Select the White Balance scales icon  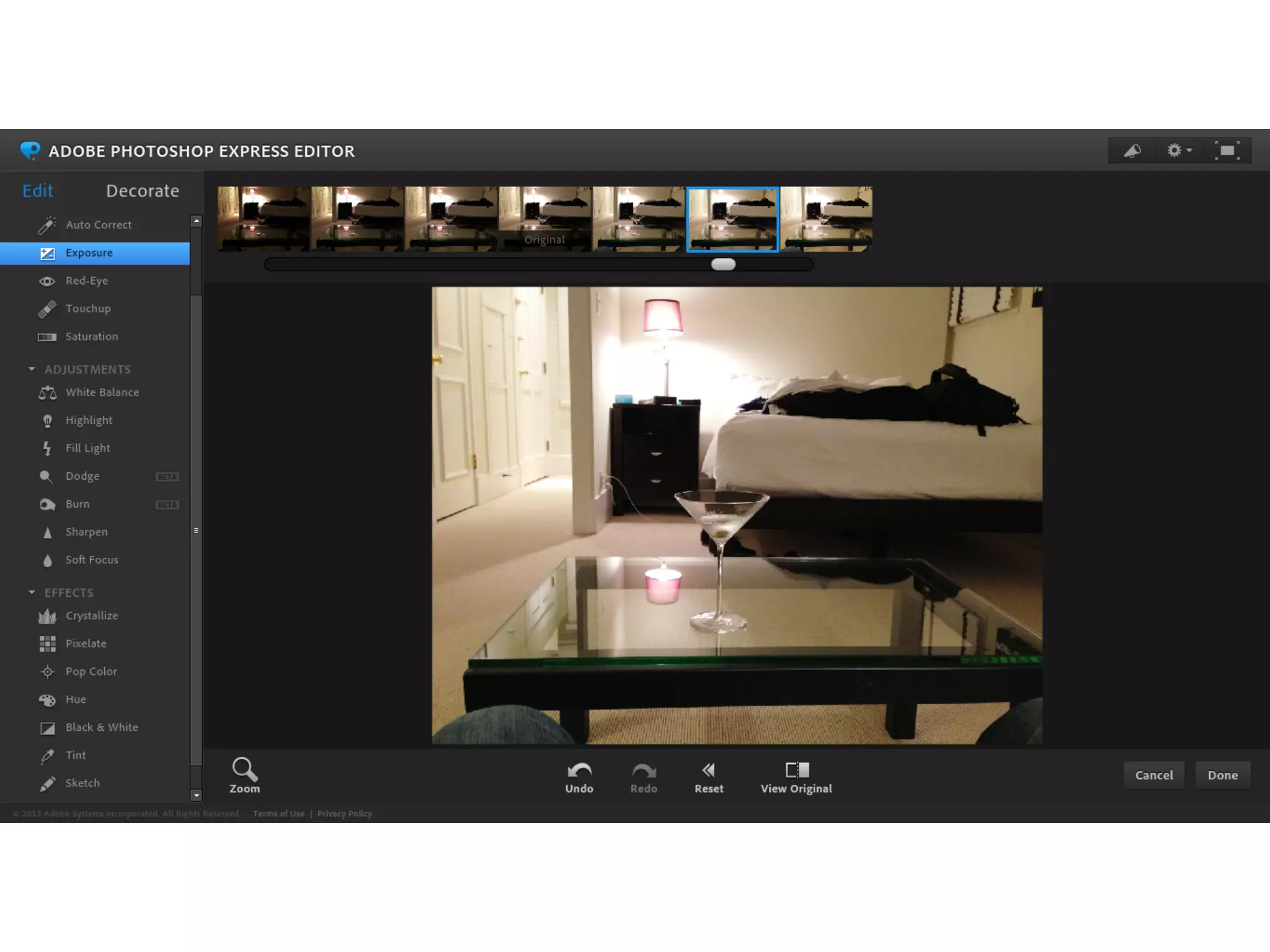[48, 393]
